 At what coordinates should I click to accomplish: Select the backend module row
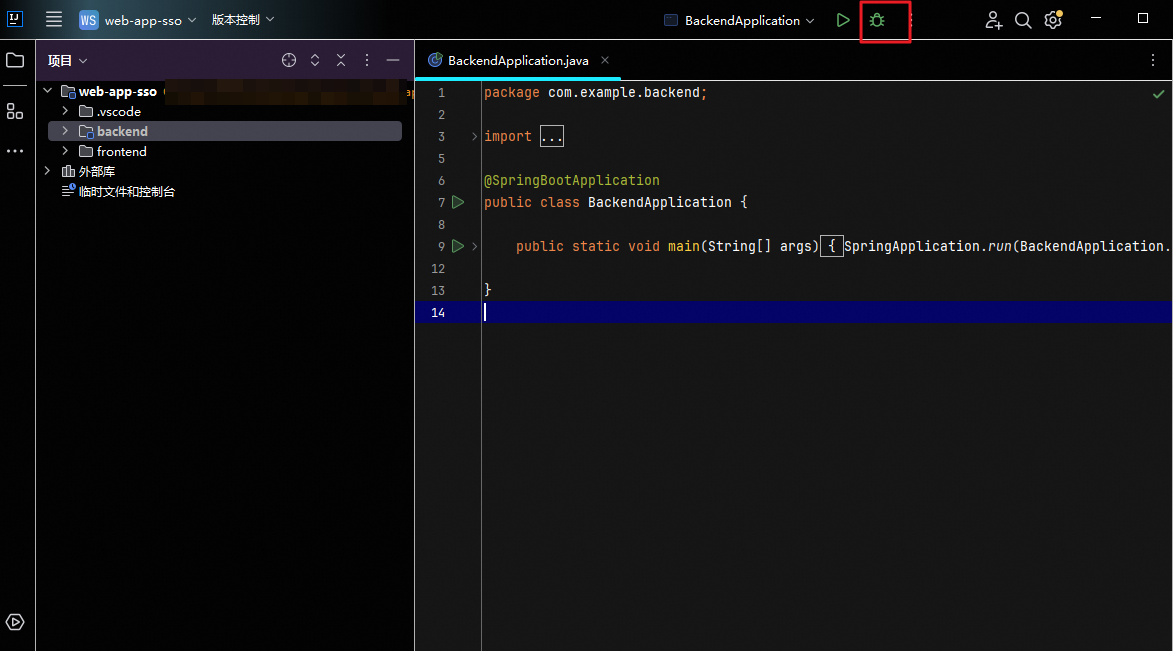(224, 131)
